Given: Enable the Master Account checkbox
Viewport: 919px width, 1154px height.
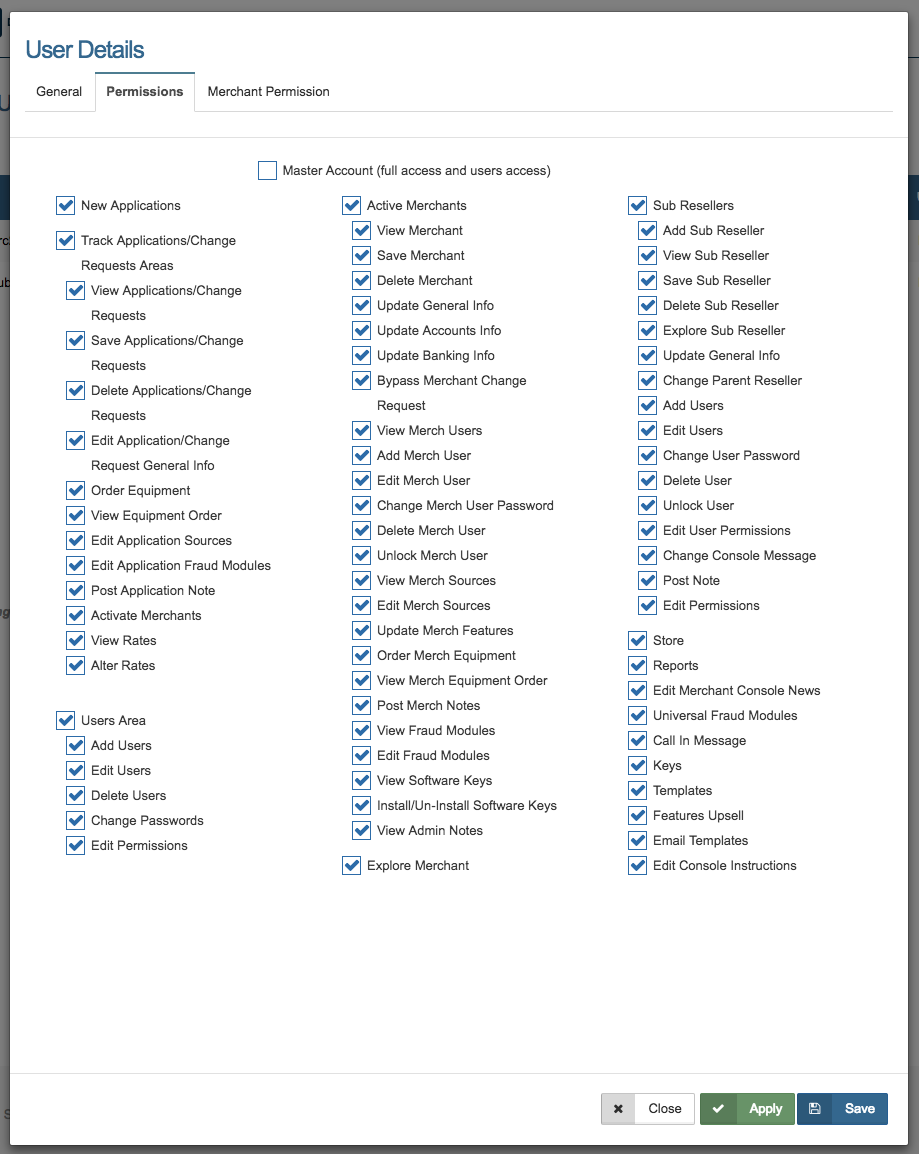Looking at the screenshot, I should tap(267, 171).
